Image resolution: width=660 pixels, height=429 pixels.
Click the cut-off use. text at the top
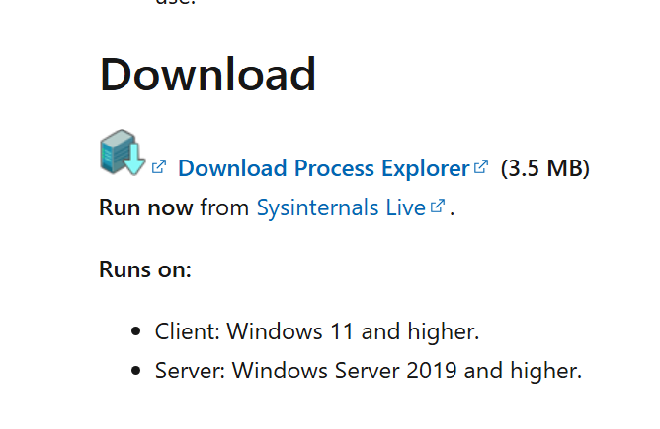tap(176, 2)
